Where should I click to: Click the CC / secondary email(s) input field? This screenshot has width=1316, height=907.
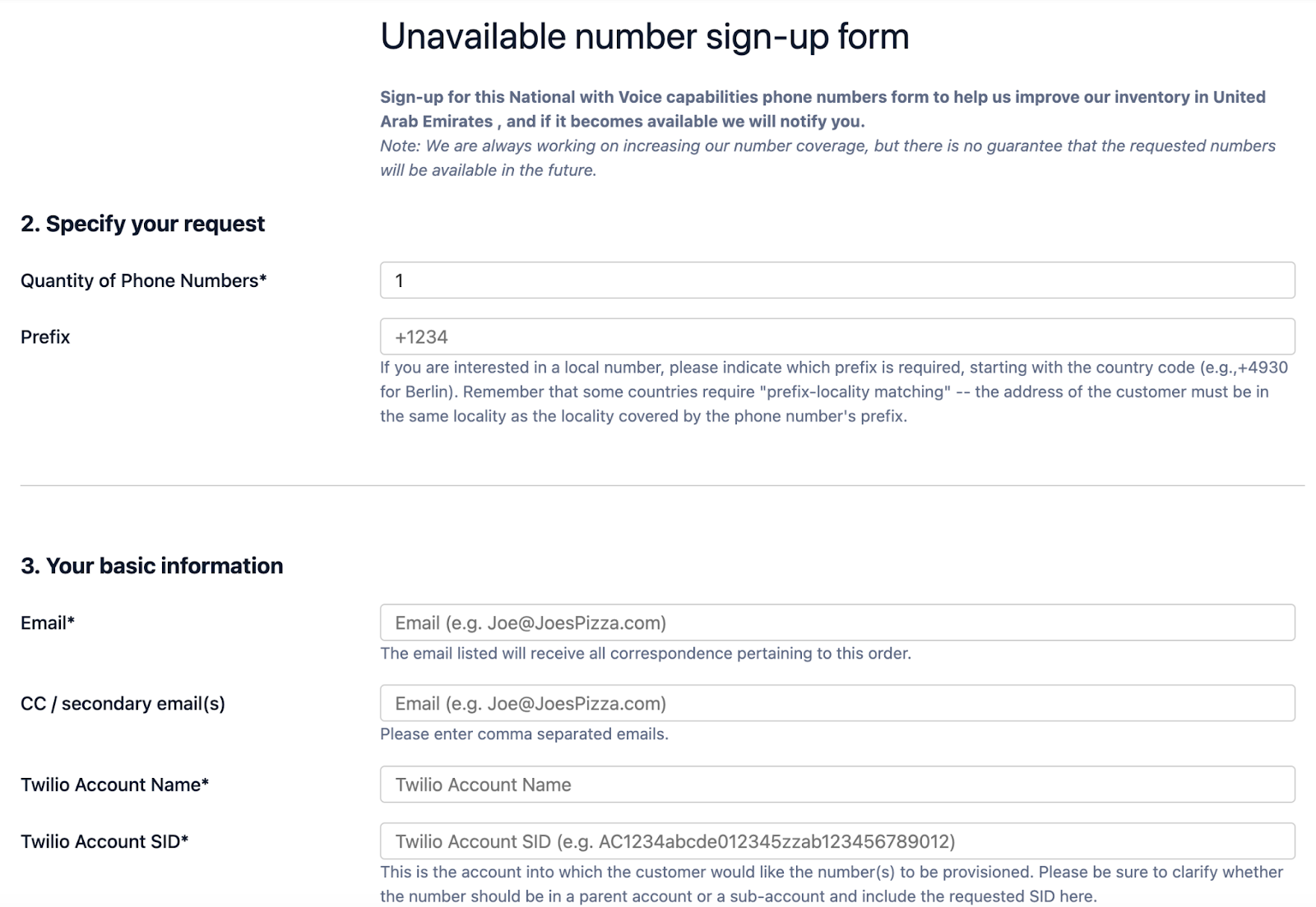(837, 703)
